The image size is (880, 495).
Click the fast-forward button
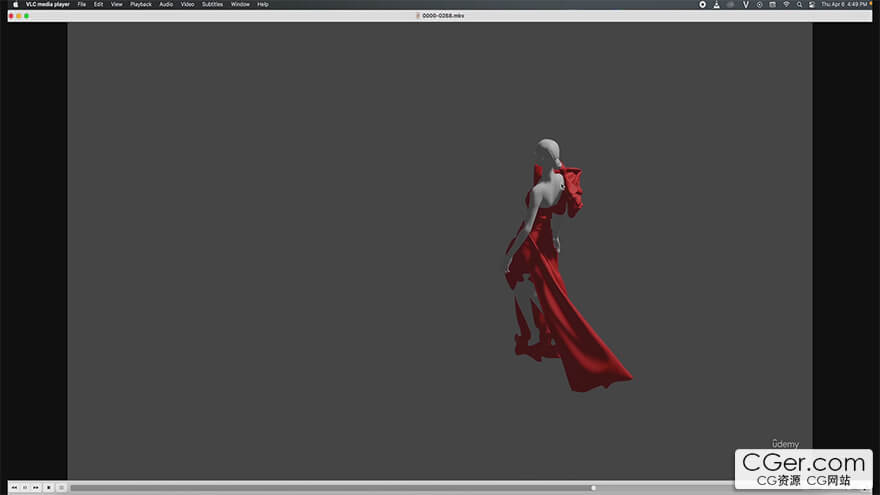36,487
